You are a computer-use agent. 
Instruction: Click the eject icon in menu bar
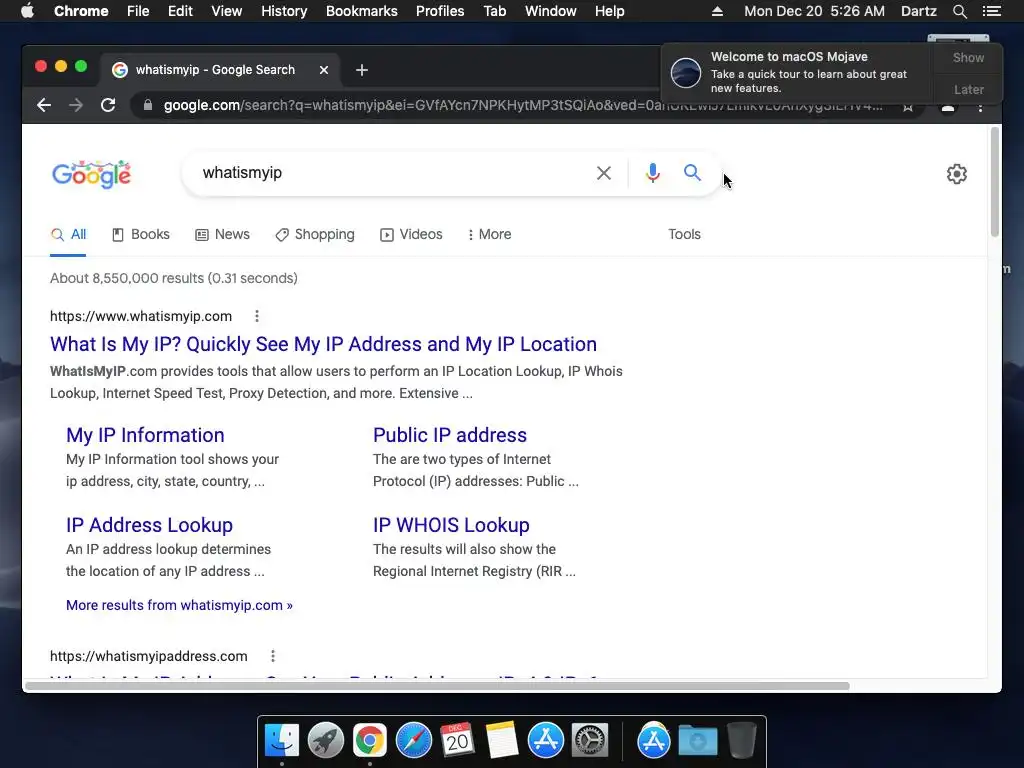pyautogui.click(x=717, y=11)
